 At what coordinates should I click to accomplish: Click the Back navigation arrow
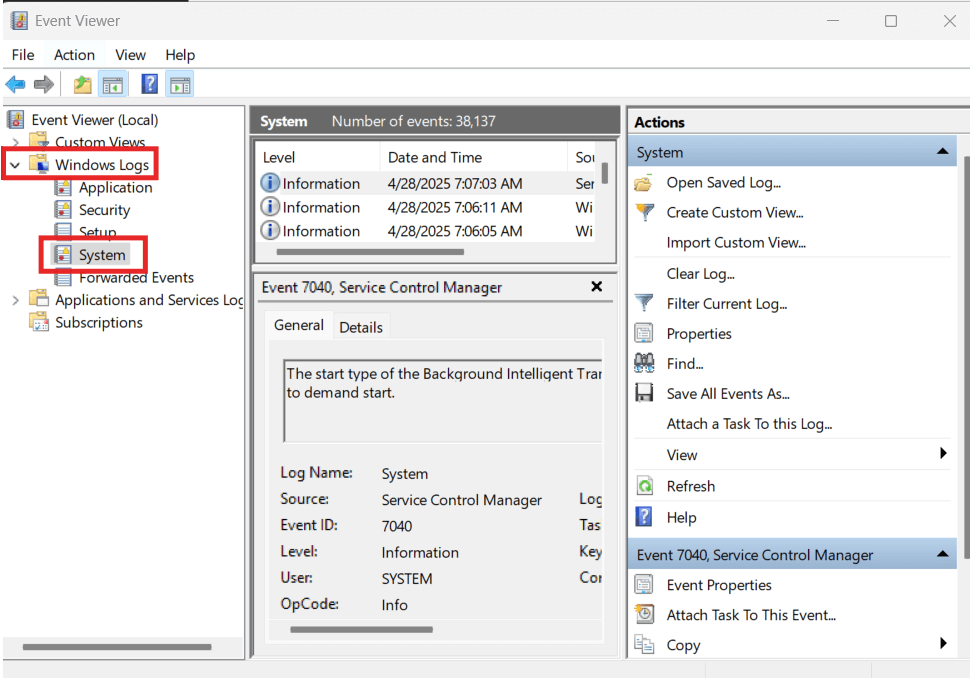[x=15, y=84]
